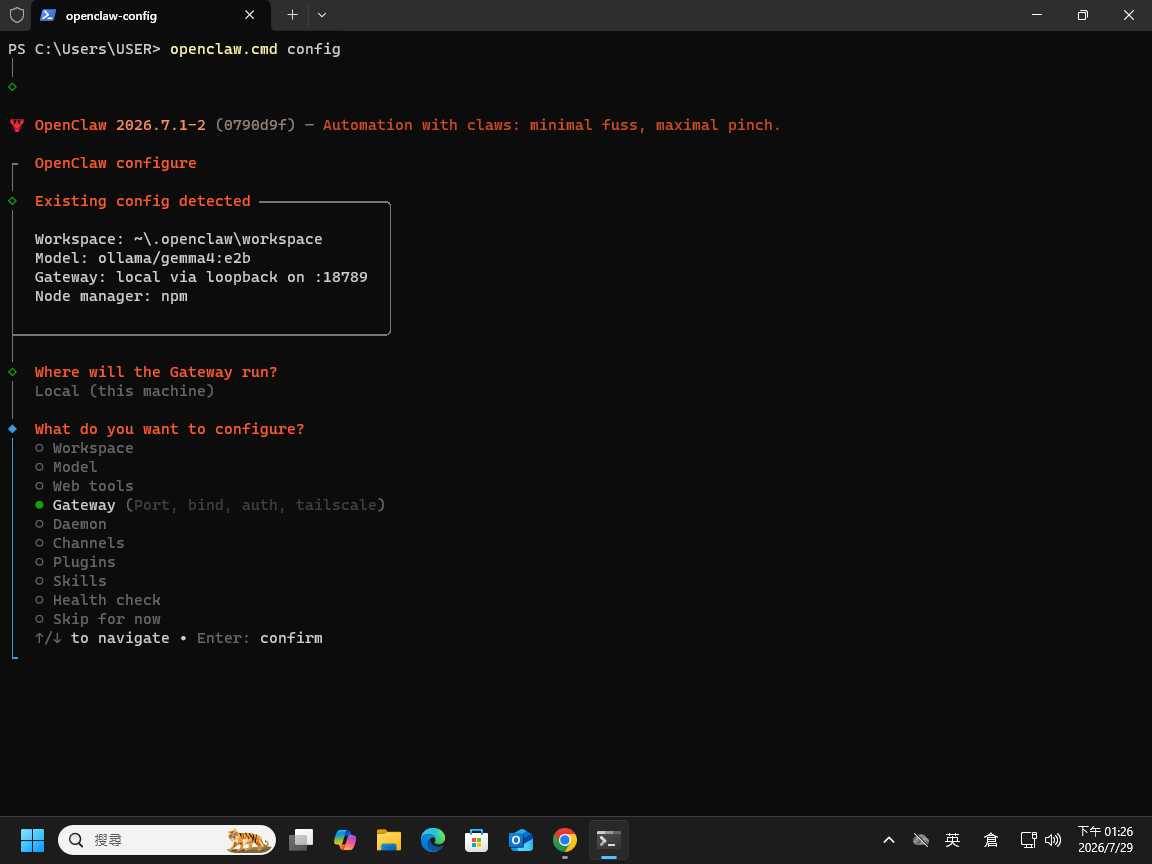
Task: Focus the taskbar search box
Action: pyautogui.click(x=167, y=840)
